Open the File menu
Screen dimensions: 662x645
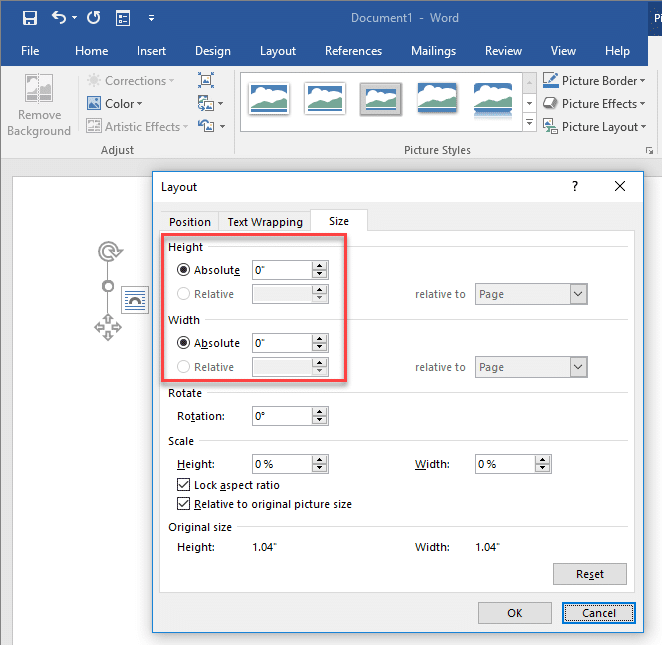click(30, 51)
